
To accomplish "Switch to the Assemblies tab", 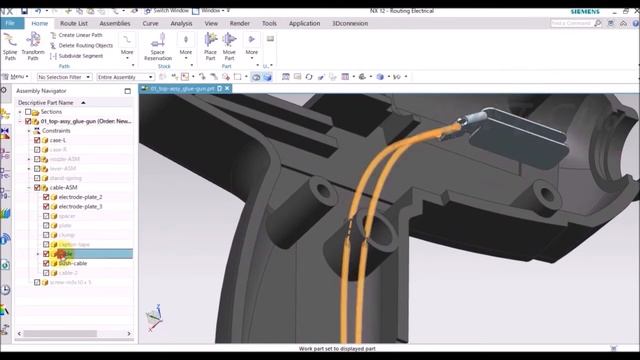I will pos(115,23).
